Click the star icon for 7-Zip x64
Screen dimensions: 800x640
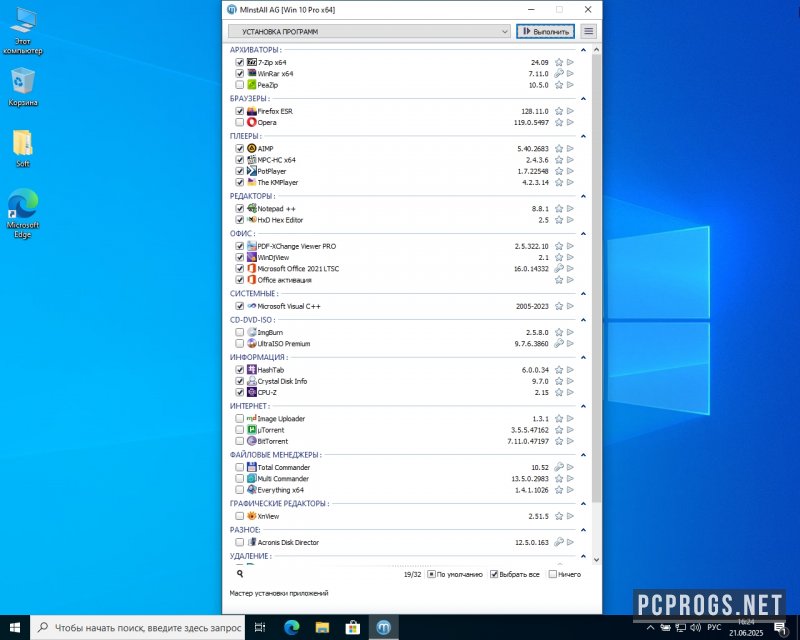click(x=559, y=62)
